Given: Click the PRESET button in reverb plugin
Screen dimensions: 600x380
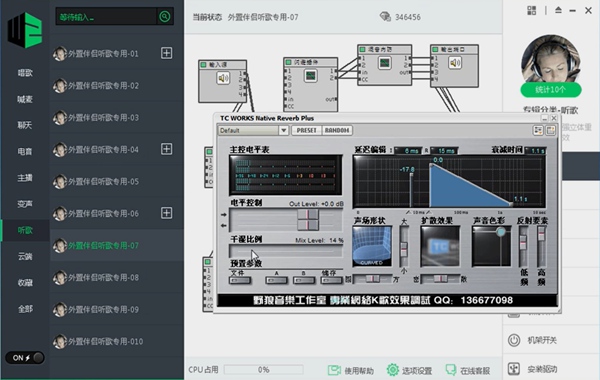Looking at the screenshot, I should 307,130.
